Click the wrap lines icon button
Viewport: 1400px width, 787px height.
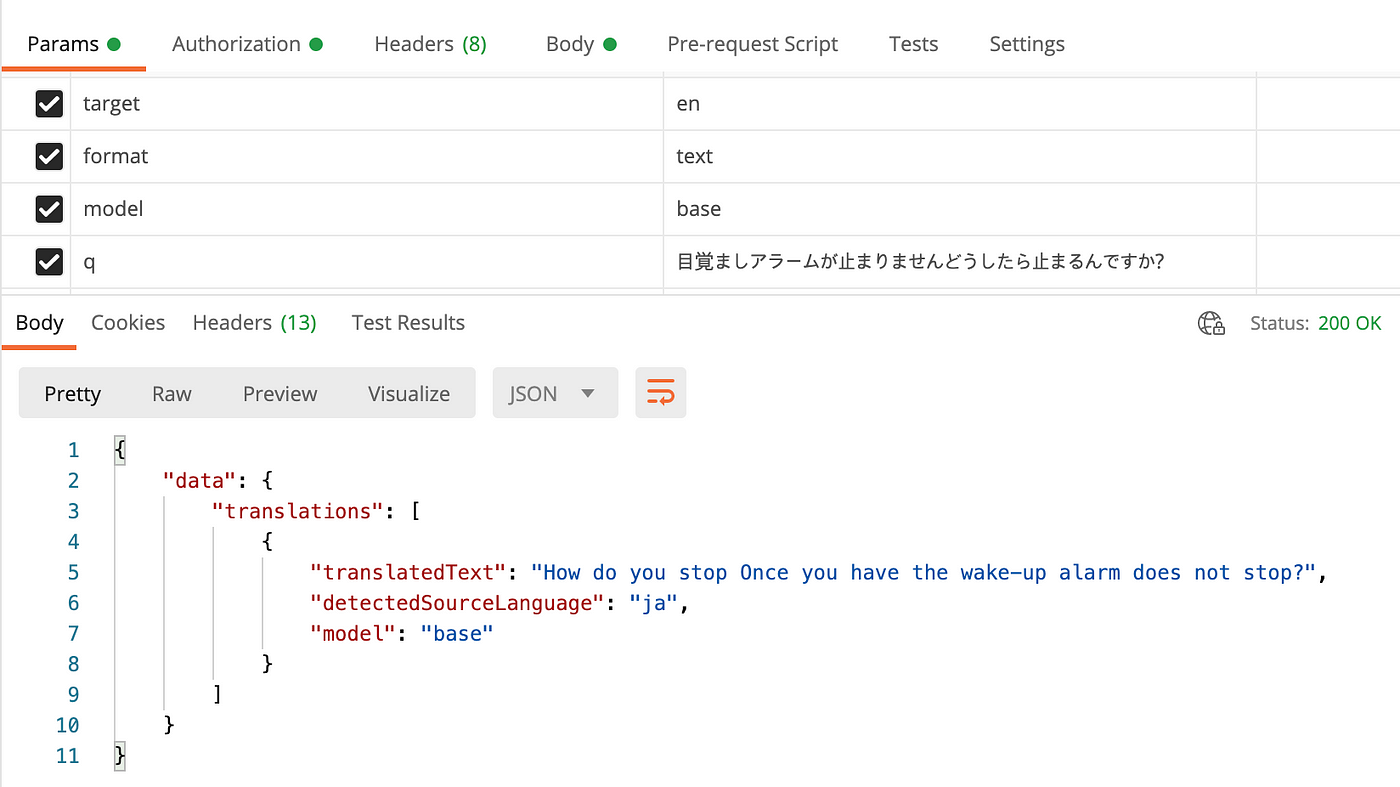click(x=660, y=393)
